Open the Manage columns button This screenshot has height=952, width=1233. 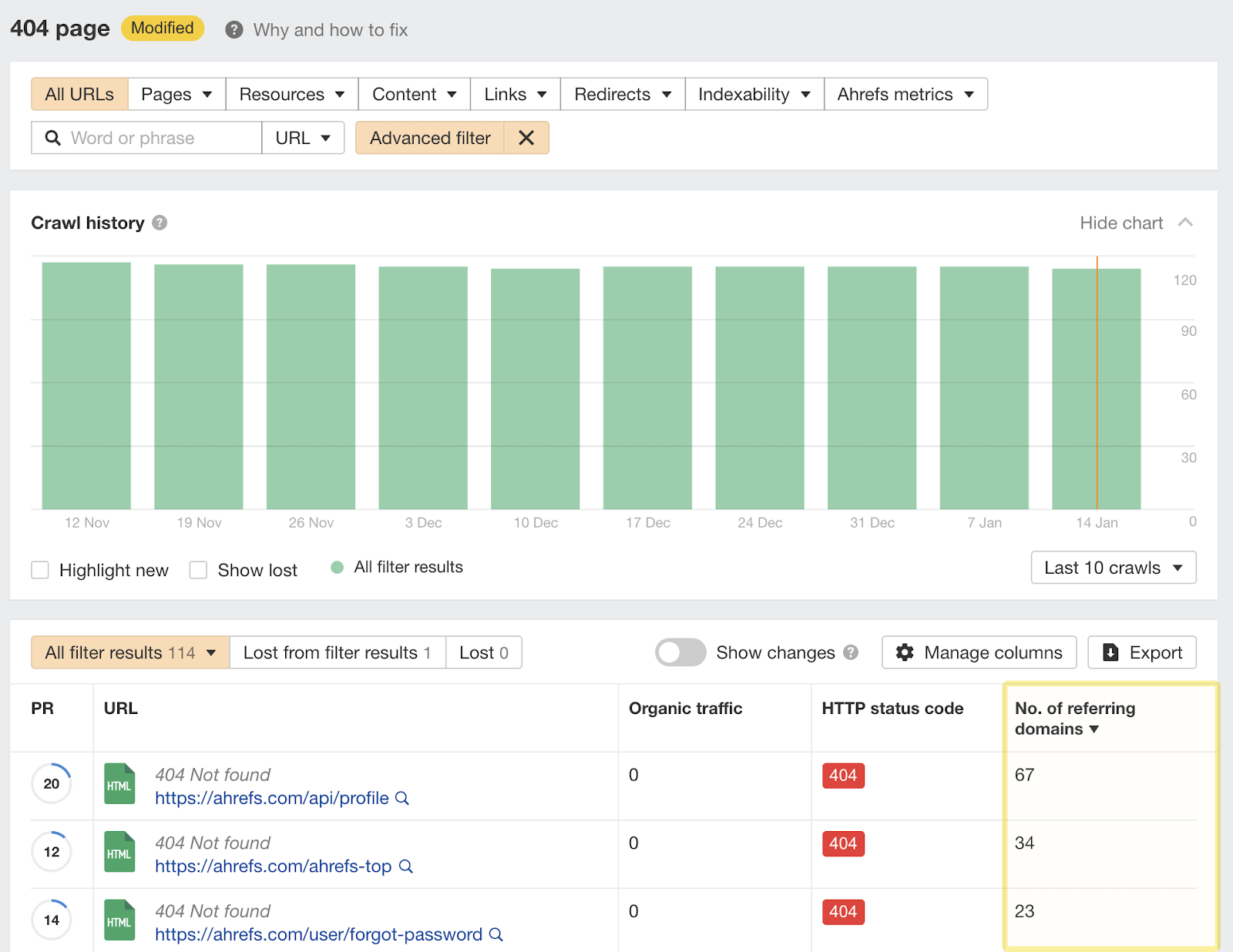(979, 652)
